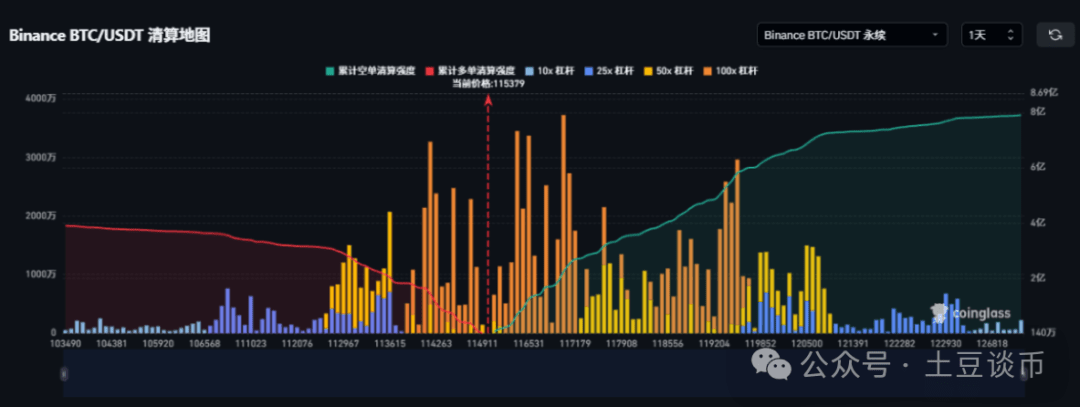Click the 6亿 right axis value
Image resolution: width=1080 pixels, height=407 pixels.
click(x=1039, y=167)
